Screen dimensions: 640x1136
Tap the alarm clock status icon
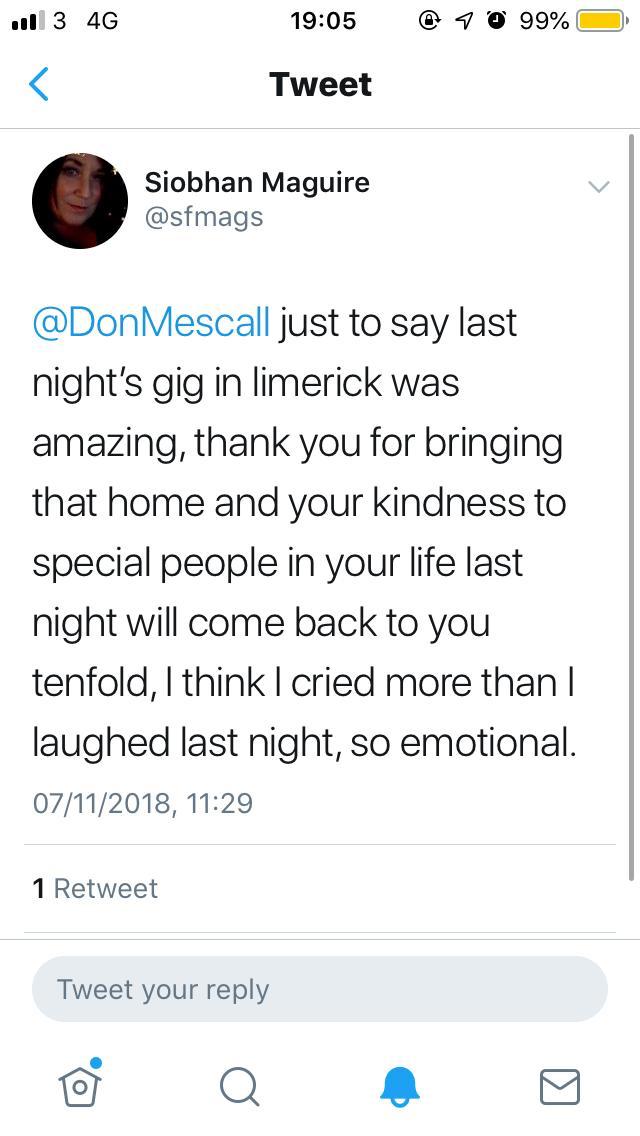495,21
